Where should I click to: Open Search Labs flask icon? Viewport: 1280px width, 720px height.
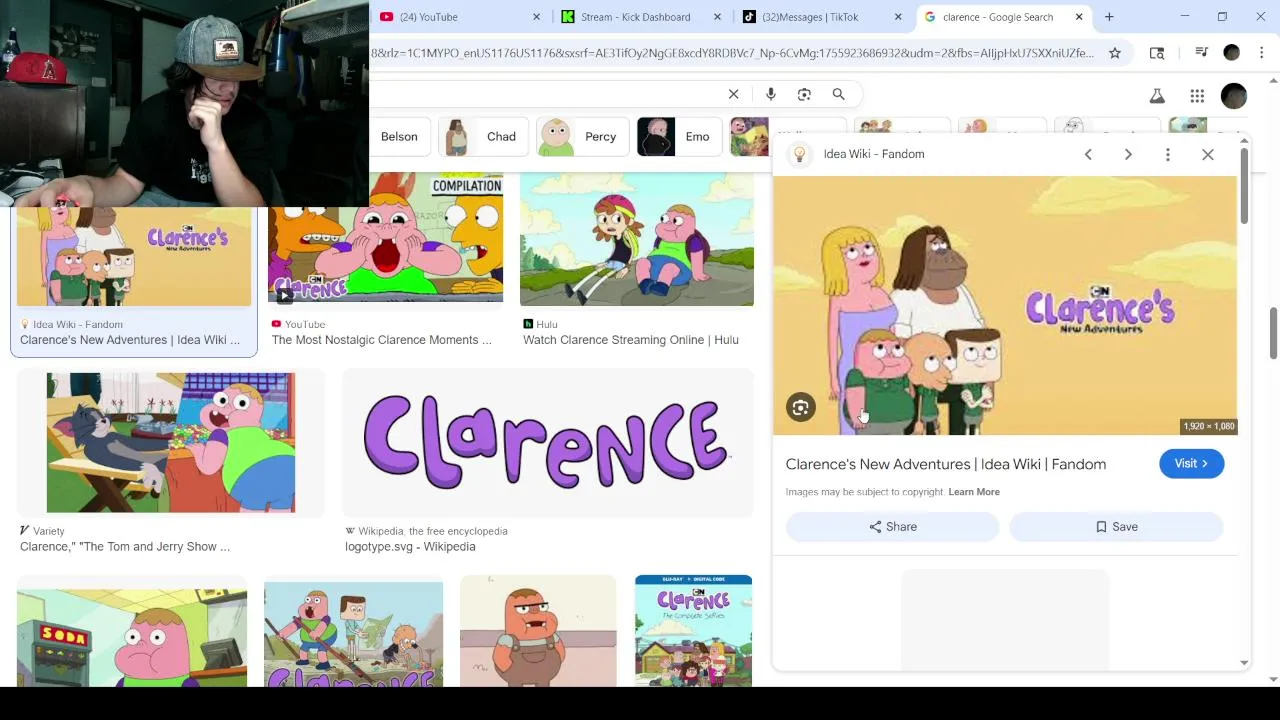point(1157,96)
